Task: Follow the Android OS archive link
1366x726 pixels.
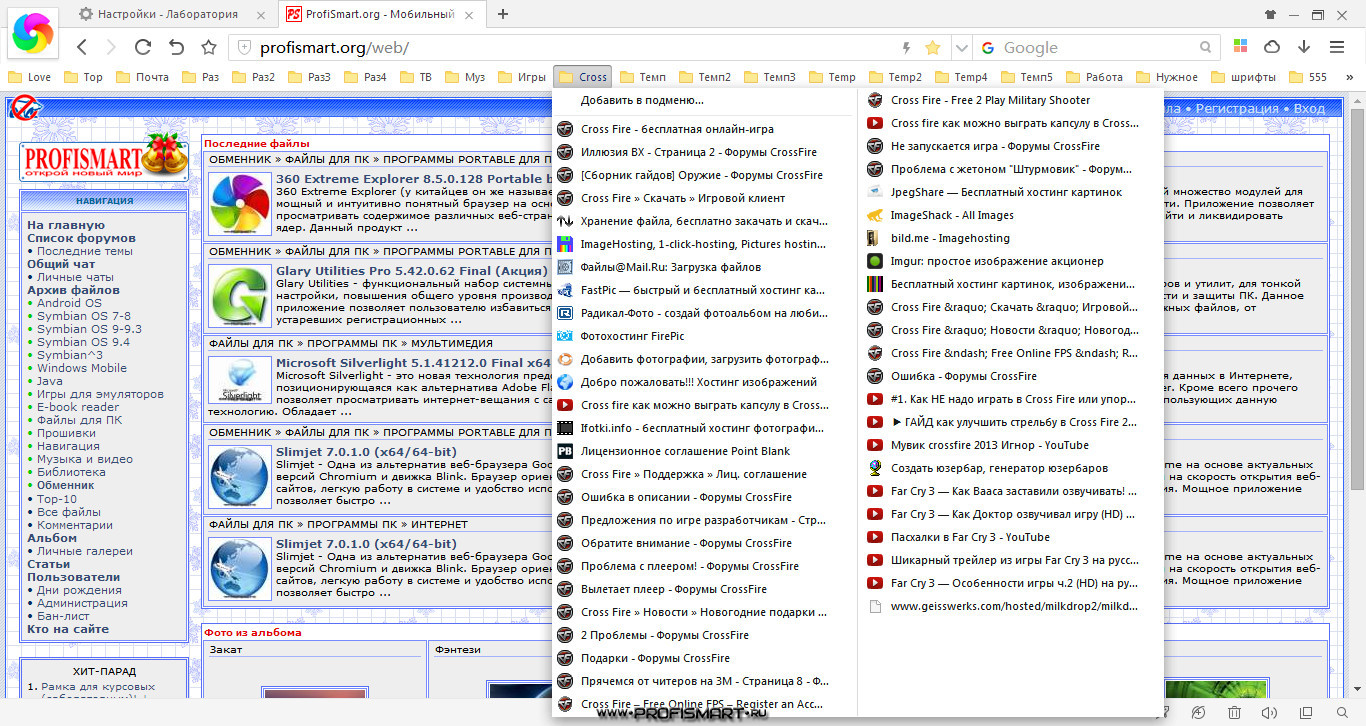Action: [69, 303]
